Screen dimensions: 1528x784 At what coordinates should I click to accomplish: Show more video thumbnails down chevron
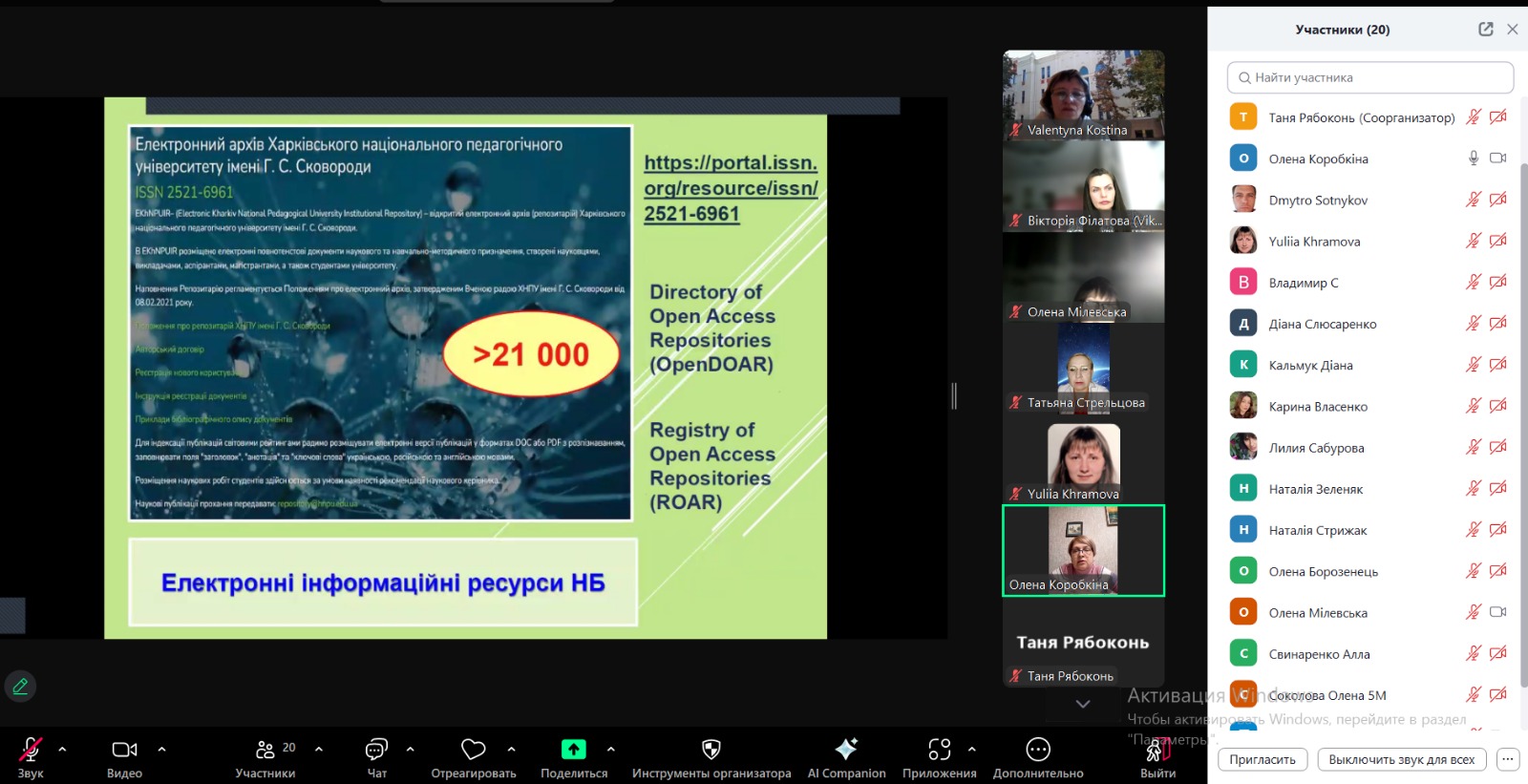(1082, 704)
